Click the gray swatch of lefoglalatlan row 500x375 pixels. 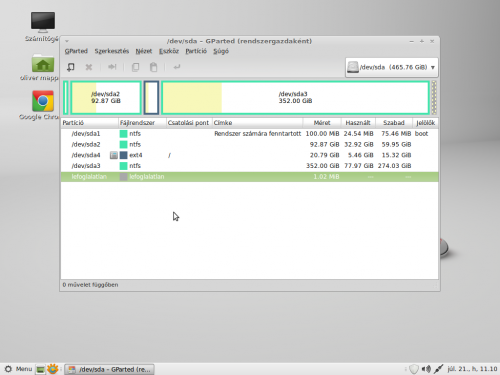click(124, 177)
